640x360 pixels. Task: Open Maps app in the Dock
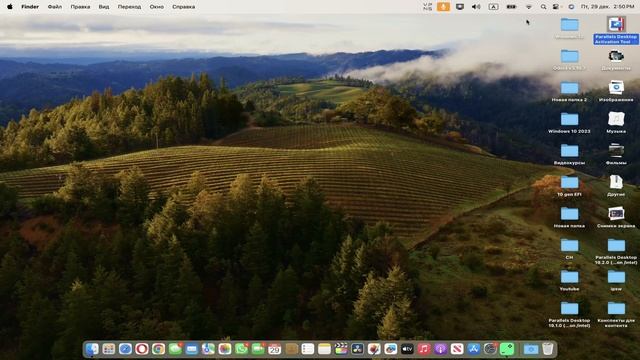point(208,349)
